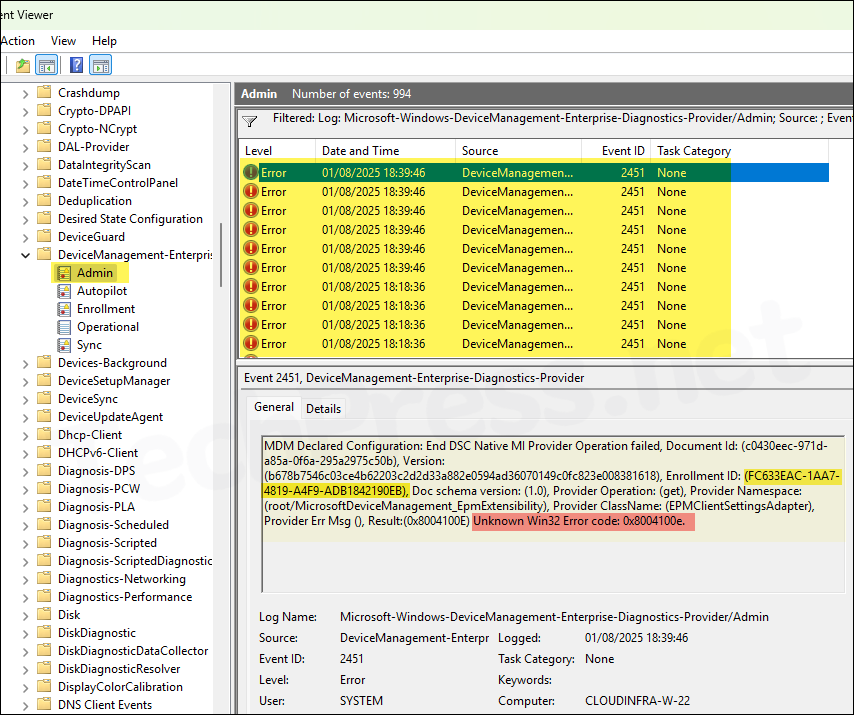Select the DiskDiagnosticDataCollector tree item
The image size is (854, 715).
(133, 650)
